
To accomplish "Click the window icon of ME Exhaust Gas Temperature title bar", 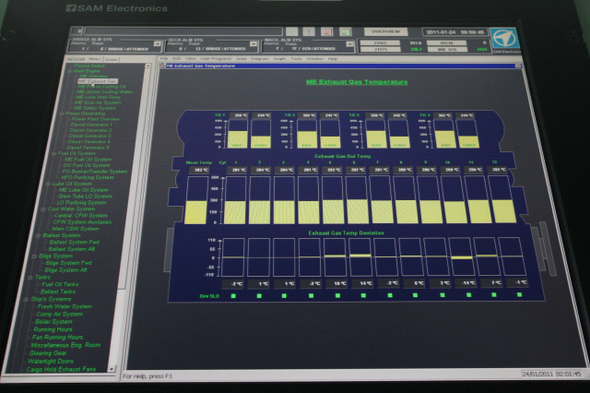I will coord(163,66).
